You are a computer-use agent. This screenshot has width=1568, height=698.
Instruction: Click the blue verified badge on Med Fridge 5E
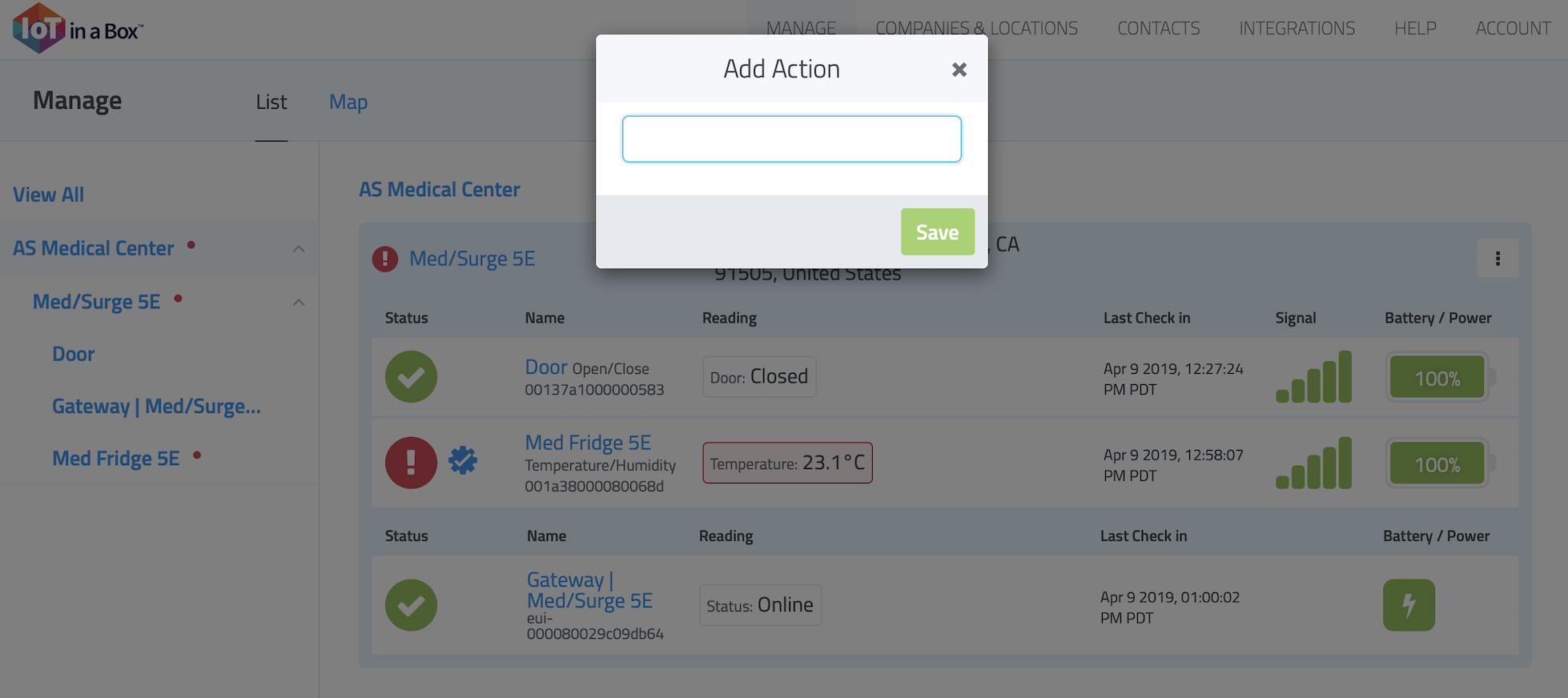463,460
